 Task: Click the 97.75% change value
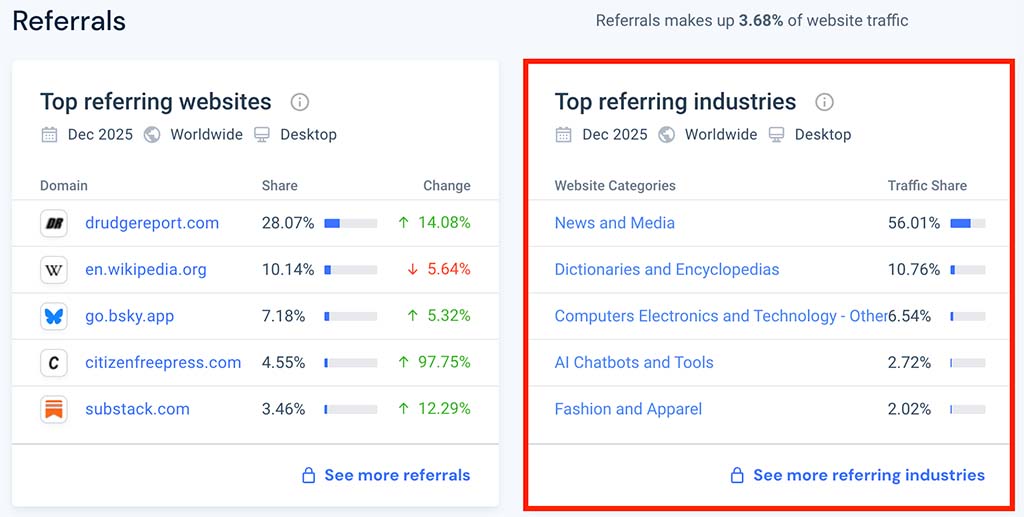[444, 363]
